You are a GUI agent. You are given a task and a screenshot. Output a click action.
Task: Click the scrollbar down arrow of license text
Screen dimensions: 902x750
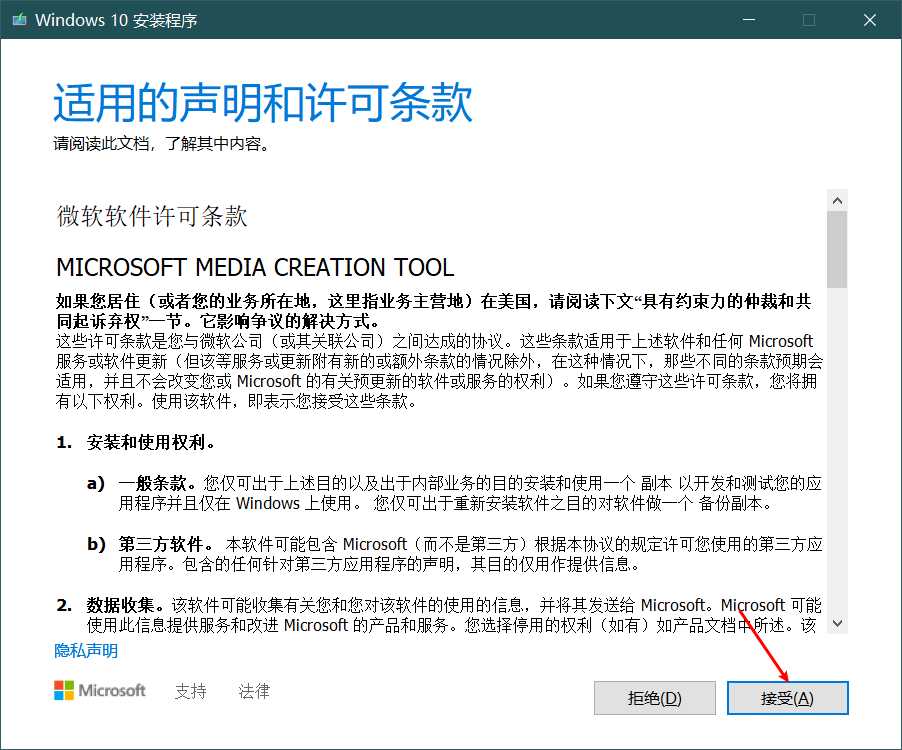tap(837, 623)
